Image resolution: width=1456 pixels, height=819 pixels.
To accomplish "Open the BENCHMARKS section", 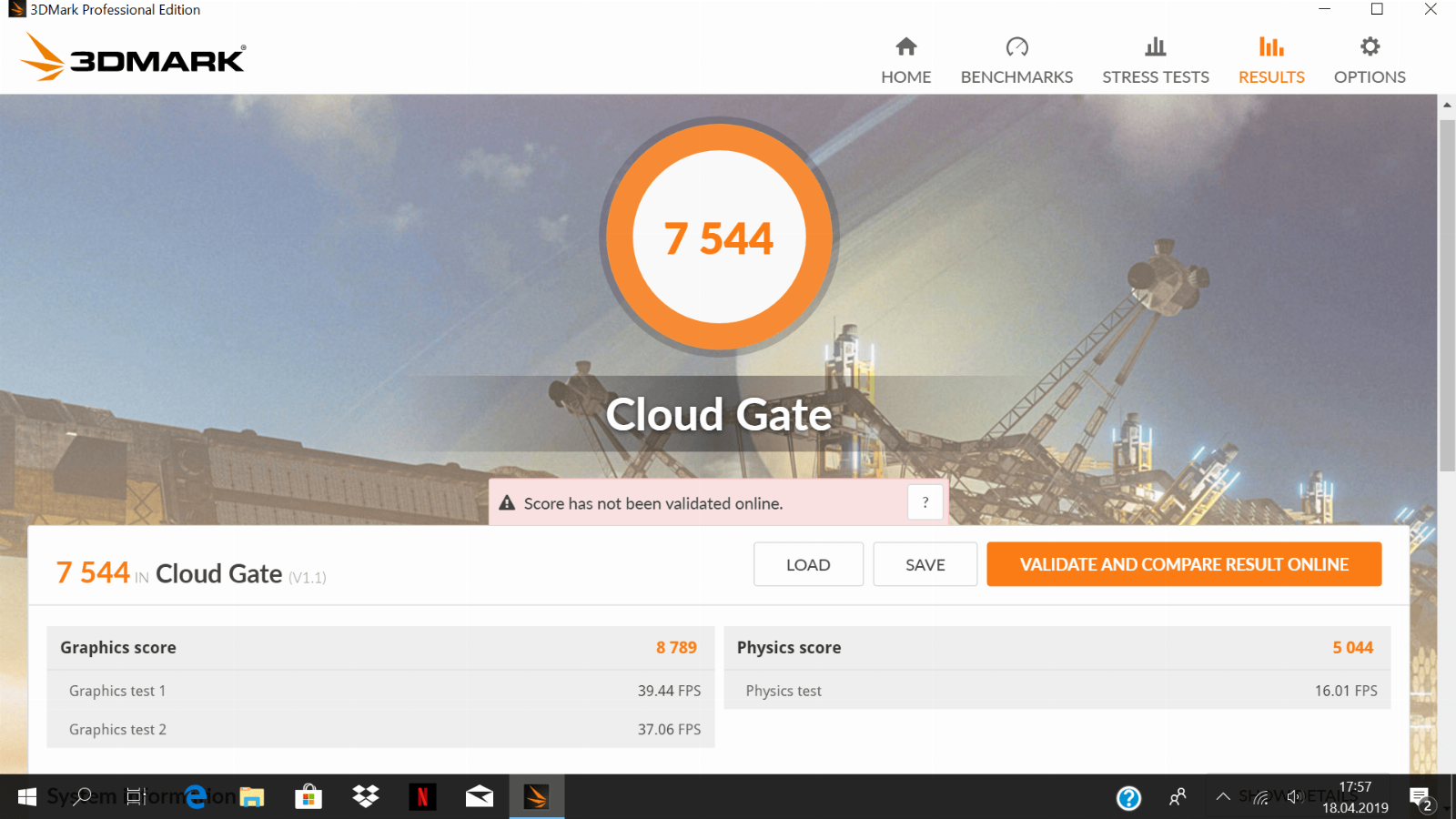I will tap(1016, 61).
